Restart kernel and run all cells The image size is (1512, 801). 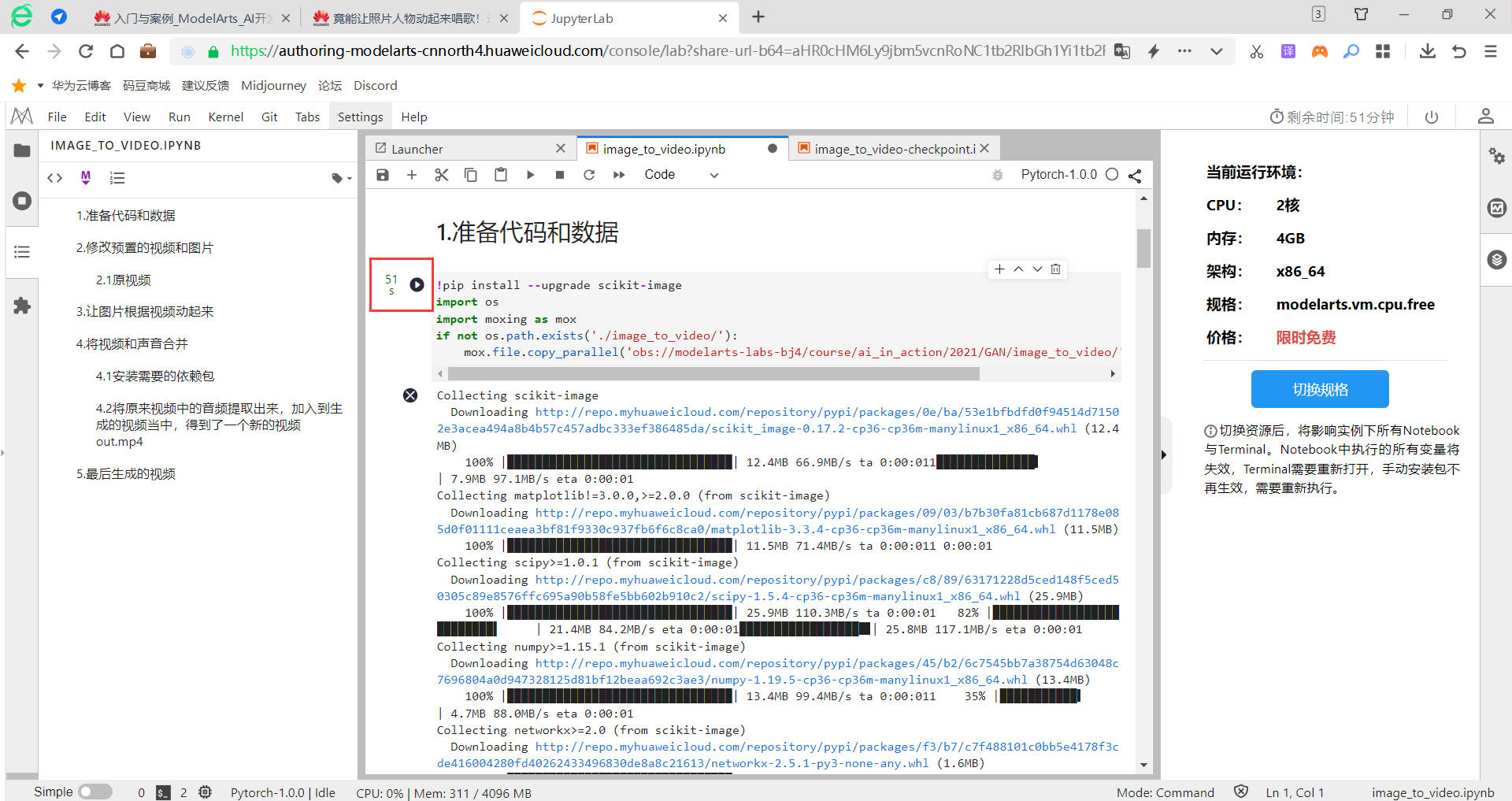pos(619,175)
